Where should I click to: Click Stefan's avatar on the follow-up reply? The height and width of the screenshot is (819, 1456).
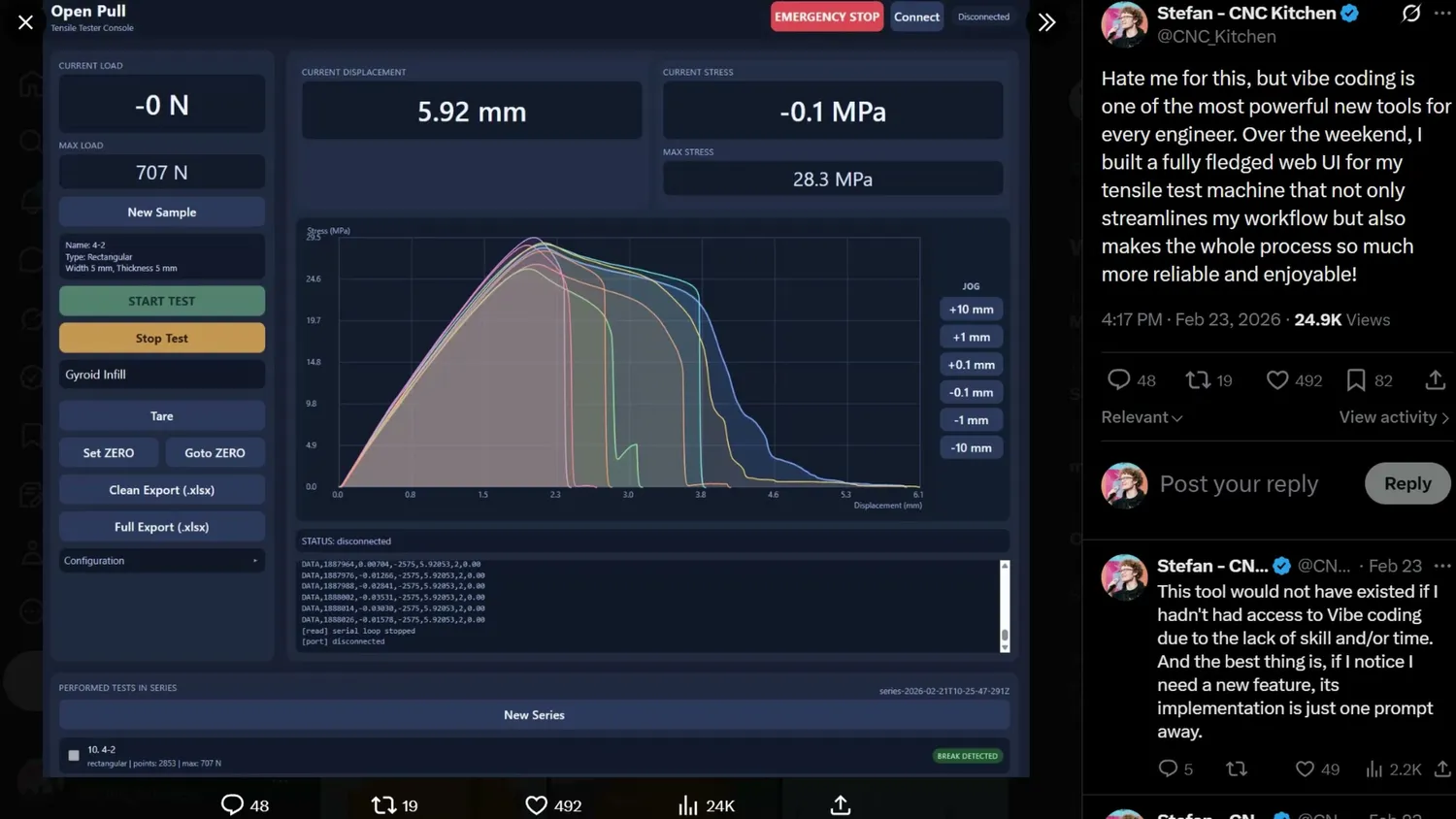tap(1124, 577)
